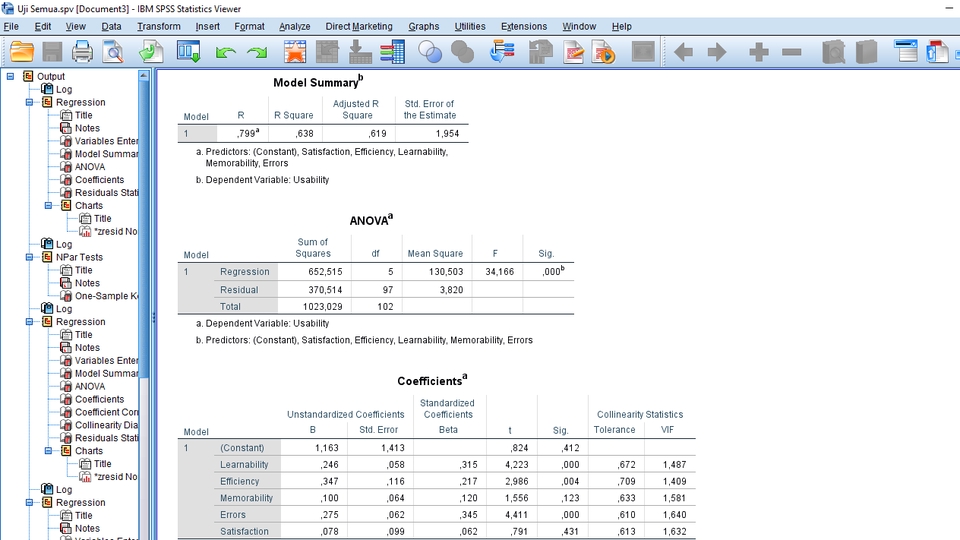Click the Adjusted R Square value ,619
The width and height of the screenshot is (960, 540).
click(377, 133)
